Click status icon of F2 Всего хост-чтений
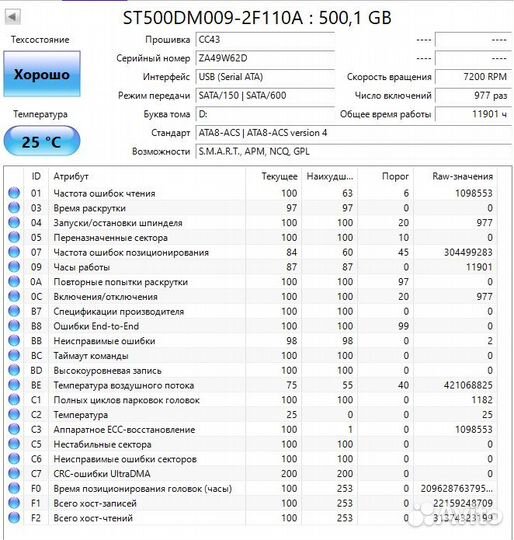 pos(14,518)
